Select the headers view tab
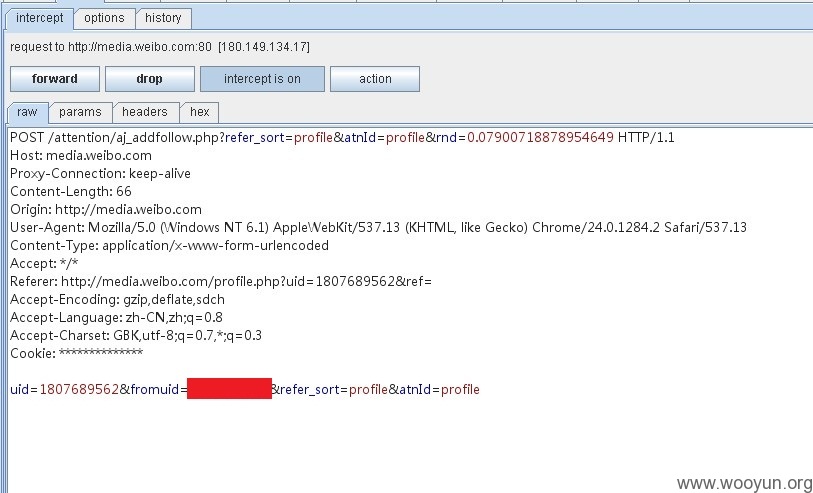The height and width of the screenshot is (493, 813). coord(145,112)
